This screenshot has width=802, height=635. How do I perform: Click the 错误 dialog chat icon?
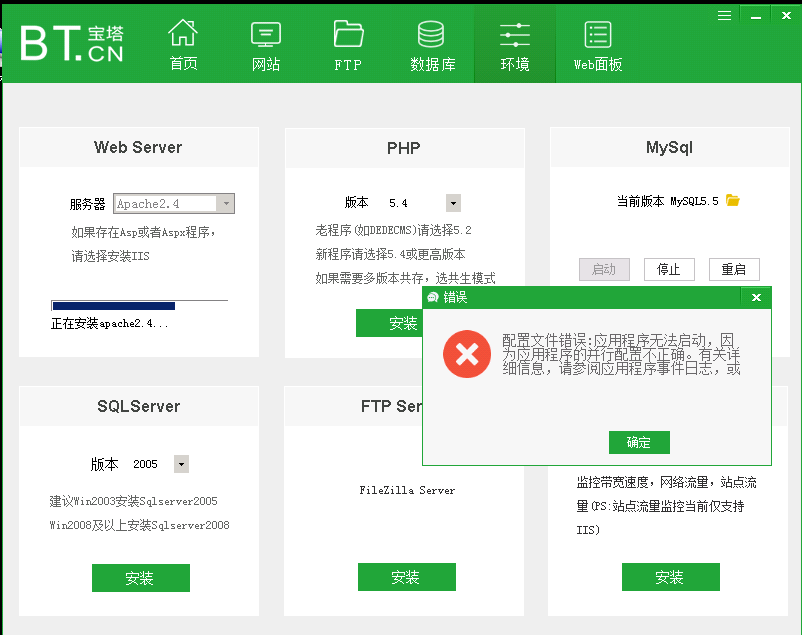(433, 297)
